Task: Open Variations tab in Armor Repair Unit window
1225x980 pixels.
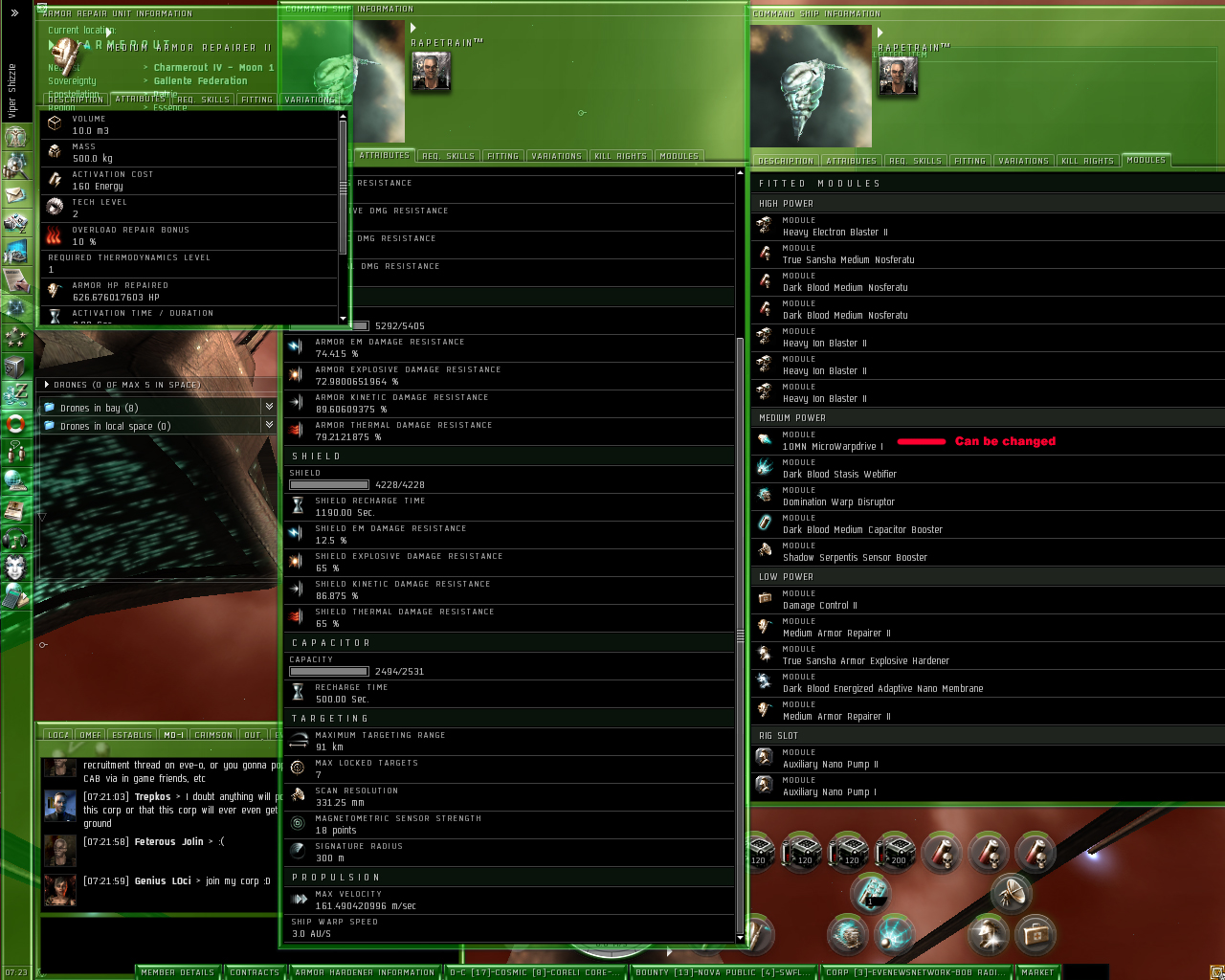Action: (309, 99)
